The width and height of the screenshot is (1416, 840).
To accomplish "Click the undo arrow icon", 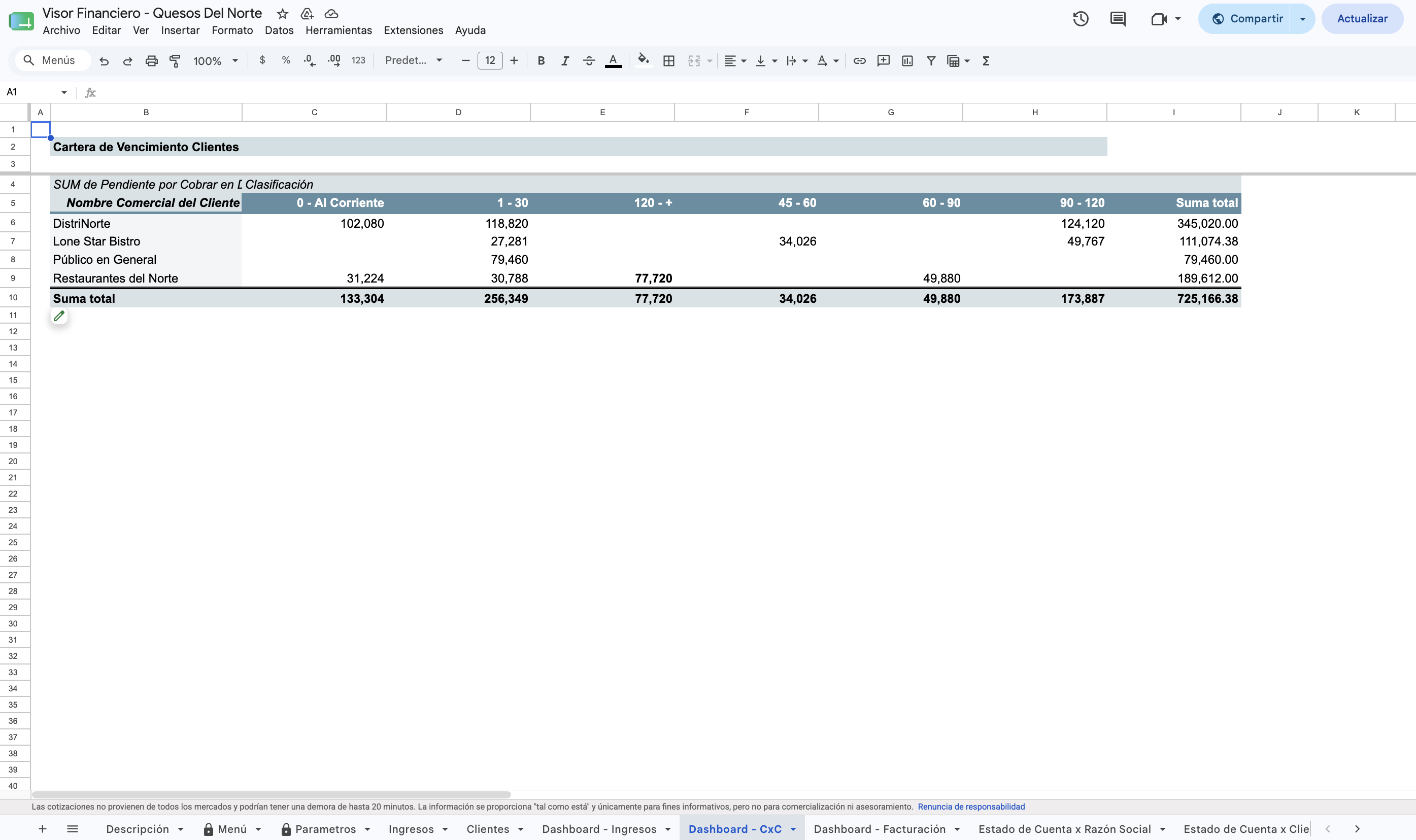I will point(104,60).
